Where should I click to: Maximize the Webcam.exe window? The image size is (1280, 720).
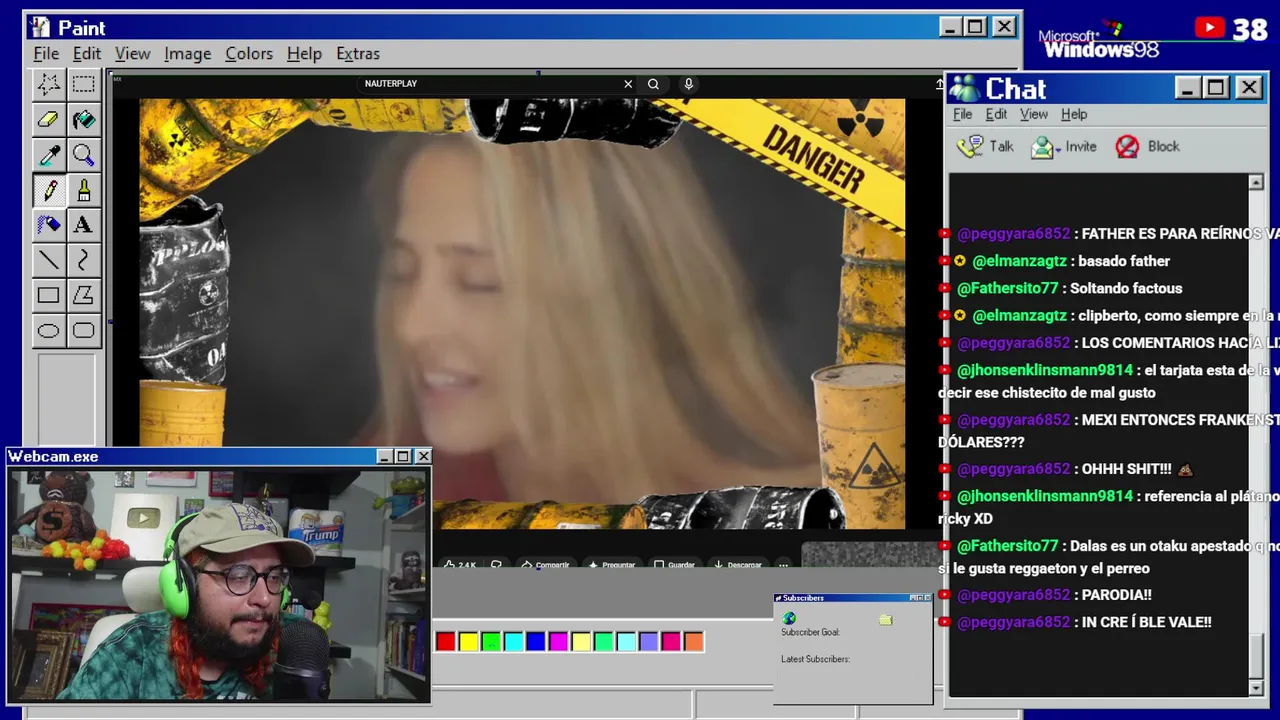[x=403, y=457]
